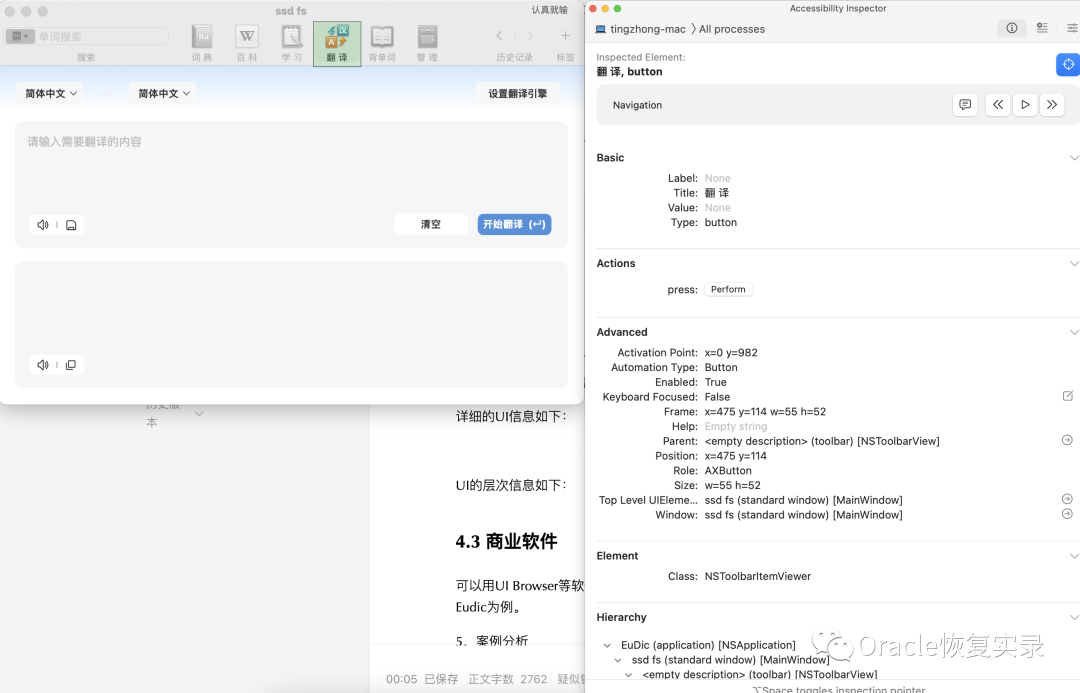Add a new tab with plus icon

[565, 36]
